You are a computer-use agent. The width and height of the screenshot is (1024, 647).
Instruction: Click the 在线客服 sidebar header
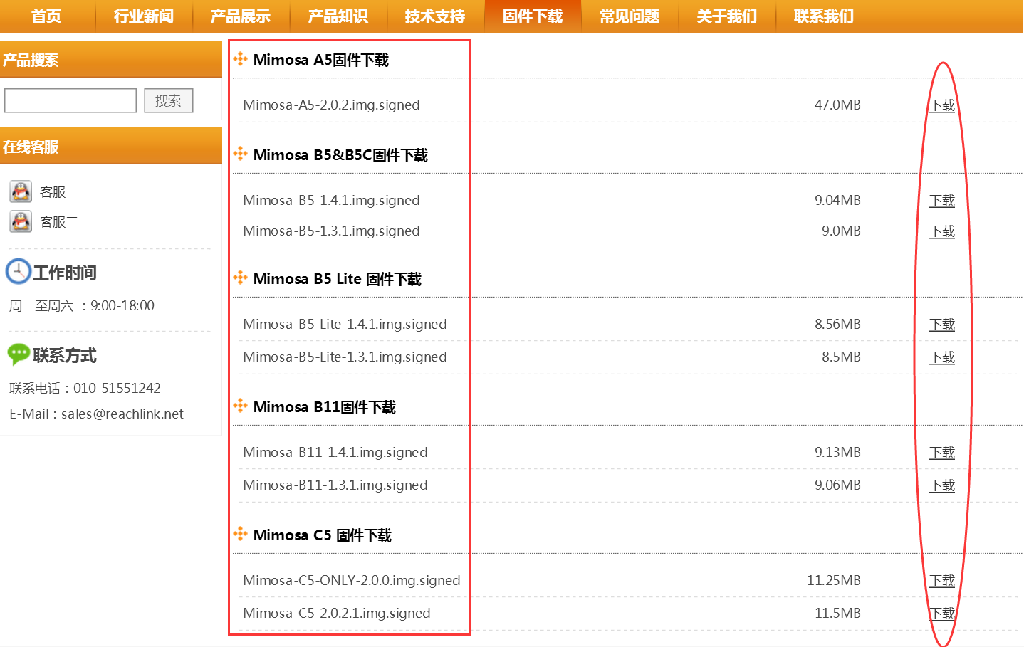pyautogui.click(x=111, y=146)
